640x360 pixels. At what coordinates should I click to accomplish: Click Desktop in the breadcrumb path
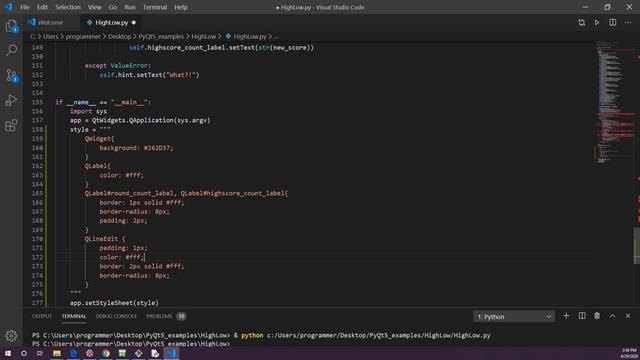click(119, 36)
